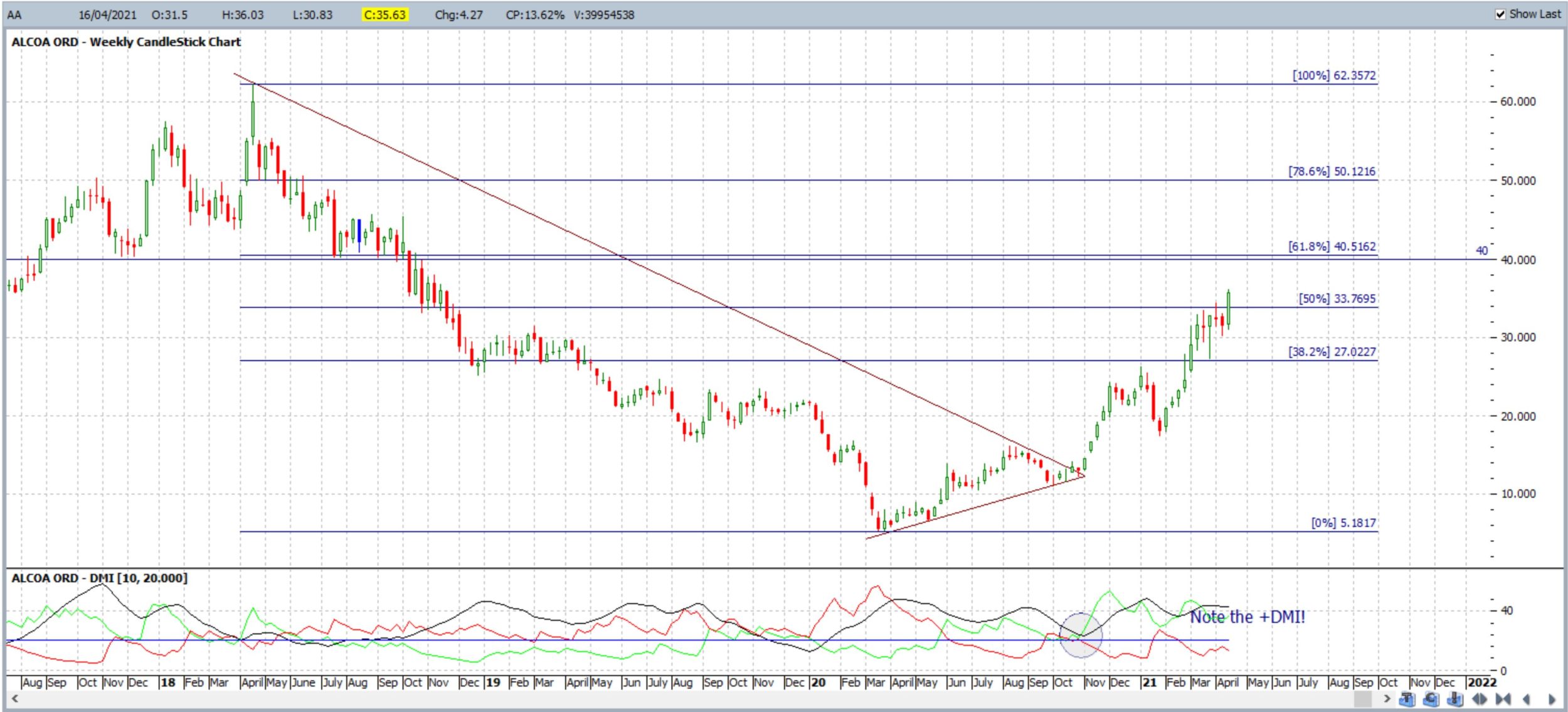
Task: Click the blue exclamation mark tool icon
Action: pyautogui.click(x=1455, y=699)
